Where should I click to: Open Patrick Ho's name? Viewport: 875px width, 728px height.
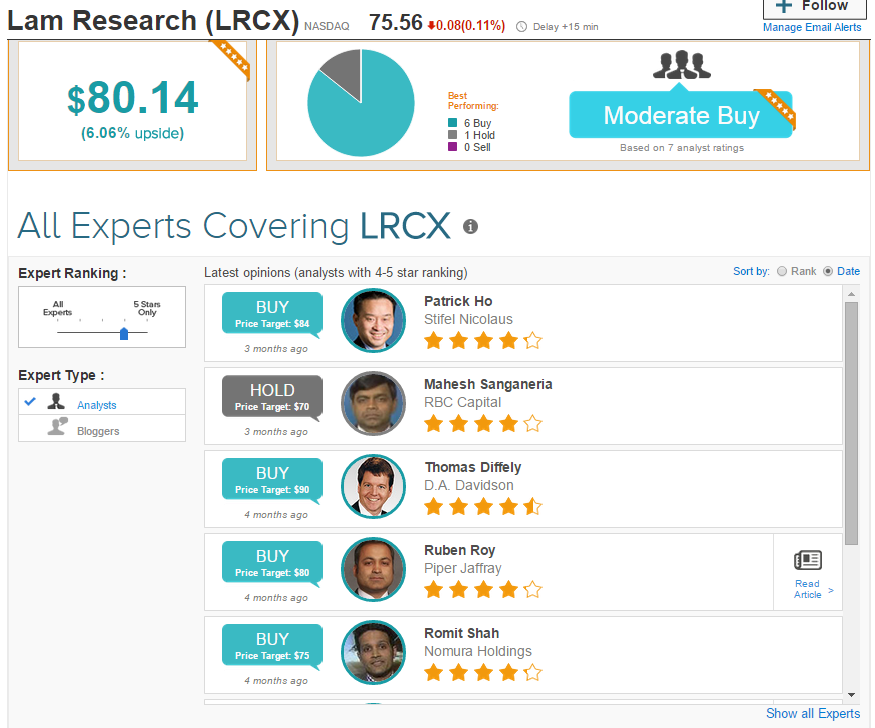click(458, 301)
